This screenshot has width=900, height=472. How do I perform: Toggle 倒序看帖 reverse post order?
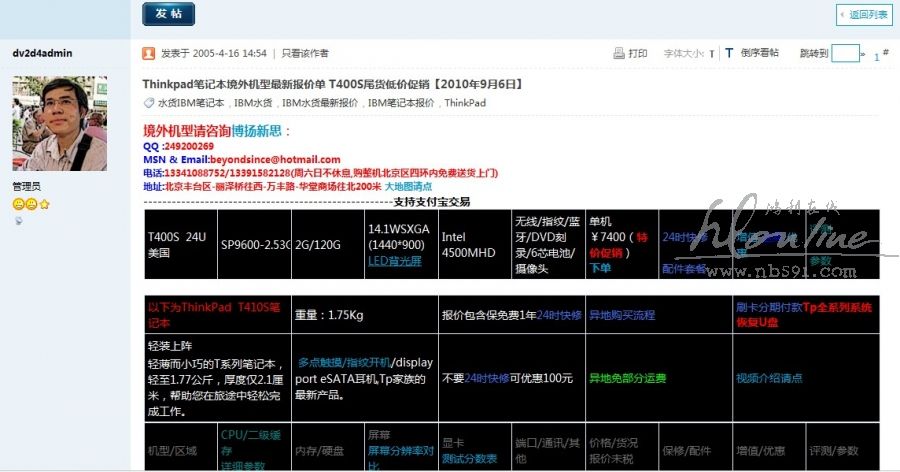(x=760, y=53)
